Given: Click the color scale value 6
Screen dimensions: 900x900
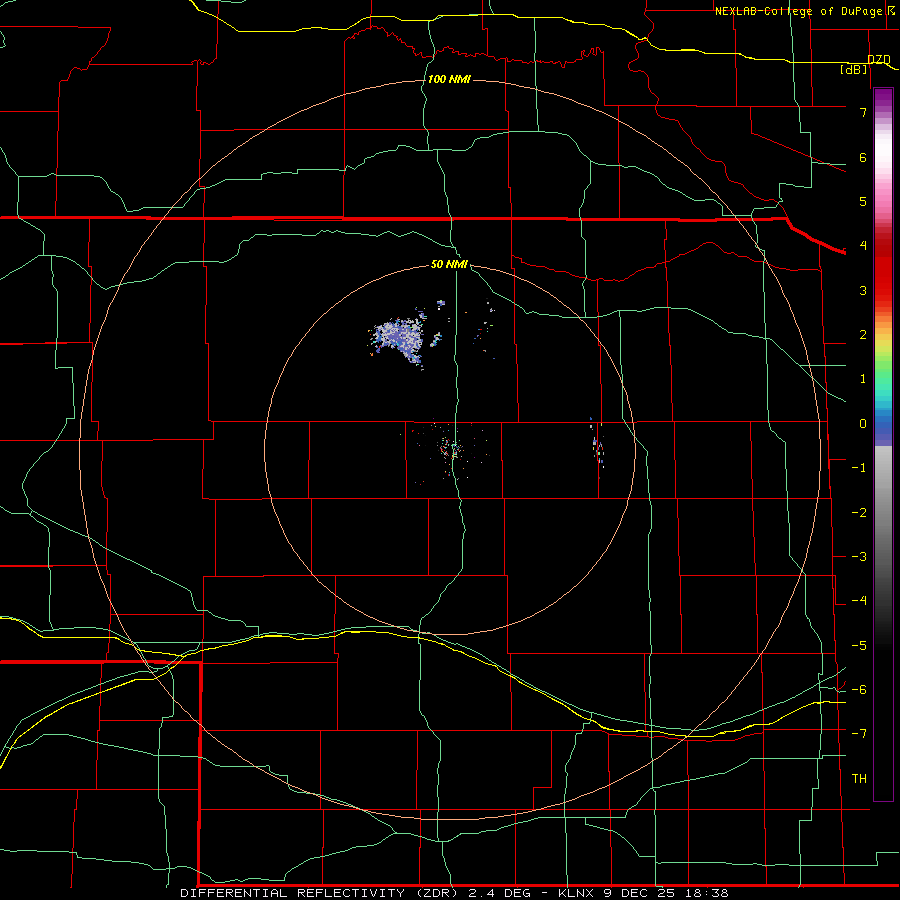Looking at the screenshot, I should tap(863, 157).
